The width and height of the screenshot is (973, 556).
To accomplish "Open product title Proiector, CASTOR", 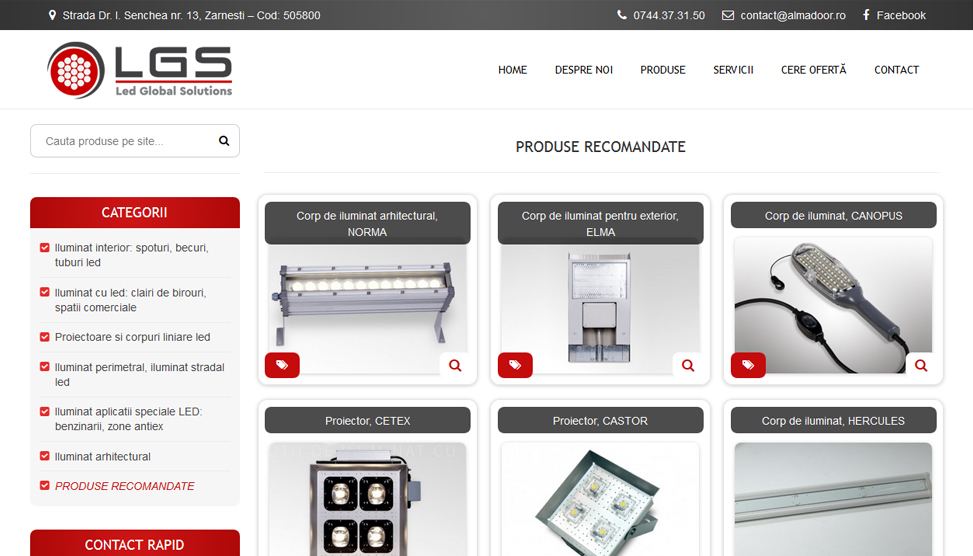I will tap(601, 420).
